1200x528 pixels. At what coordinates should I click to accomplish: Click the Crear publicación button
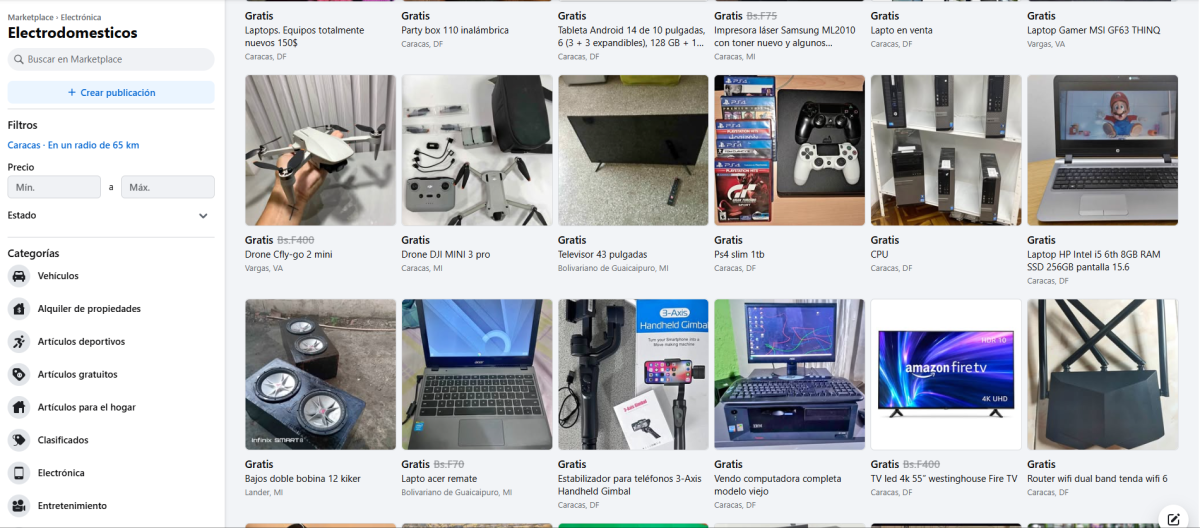click(x=111, y=93)
